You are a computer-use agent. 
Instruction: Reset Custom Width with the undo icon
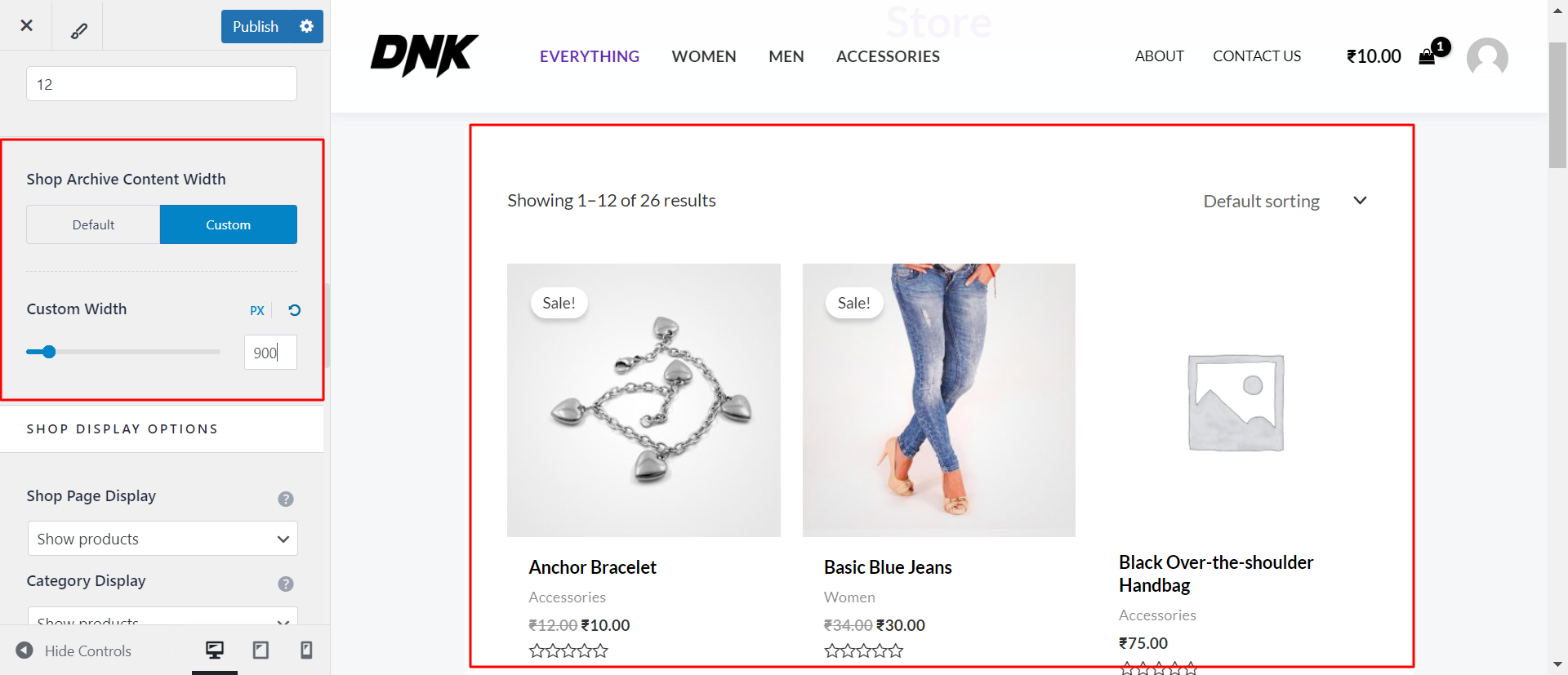point(293,310)
